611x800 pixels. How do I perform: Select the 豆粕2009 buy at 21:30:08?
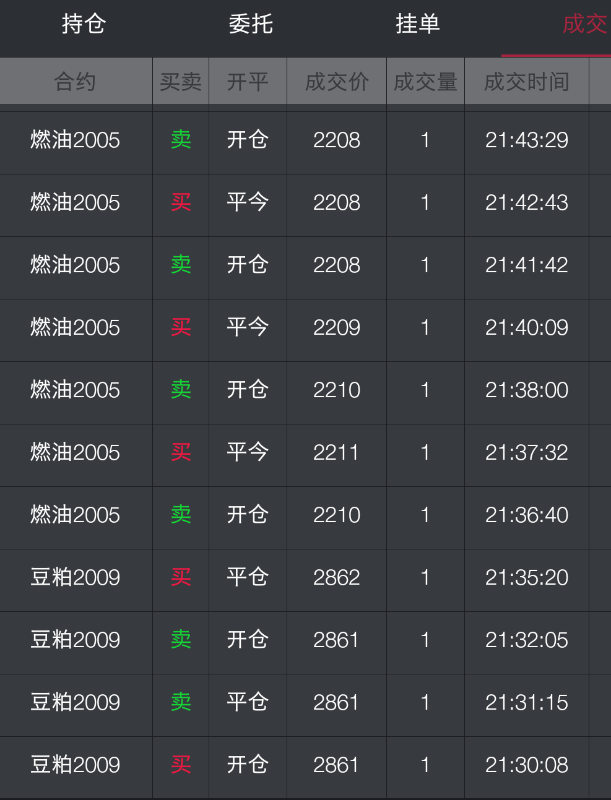pos(306,765)
